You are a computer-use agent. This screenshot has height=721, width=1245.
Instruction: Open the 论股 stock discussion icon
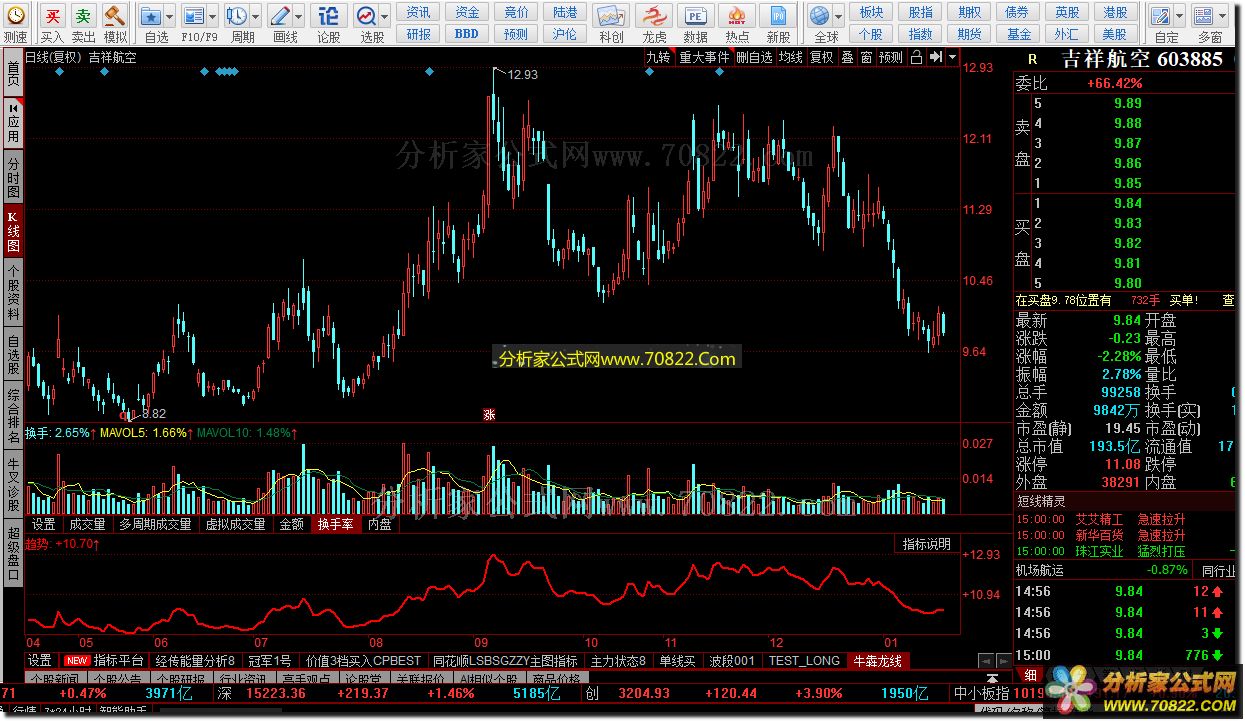coord(329,16)
